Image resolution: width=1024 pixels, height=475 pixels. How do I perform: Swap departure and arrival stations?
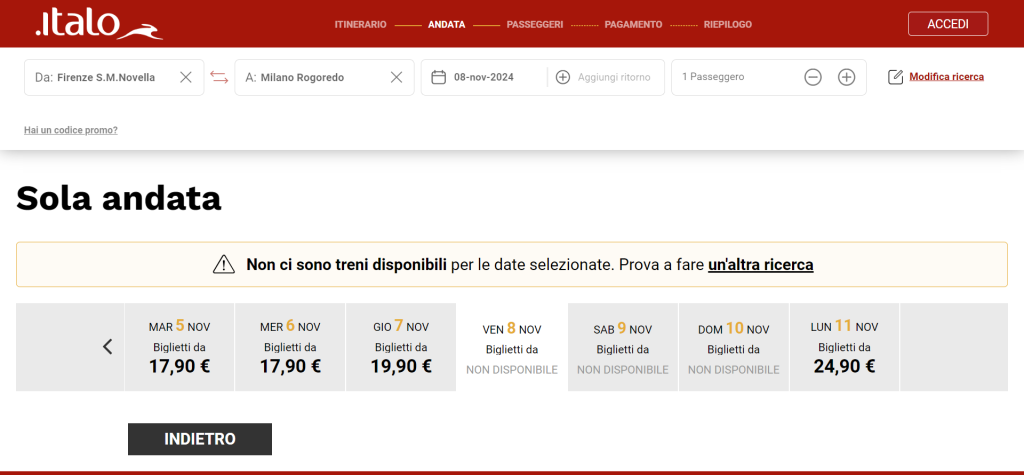point(219,77)
